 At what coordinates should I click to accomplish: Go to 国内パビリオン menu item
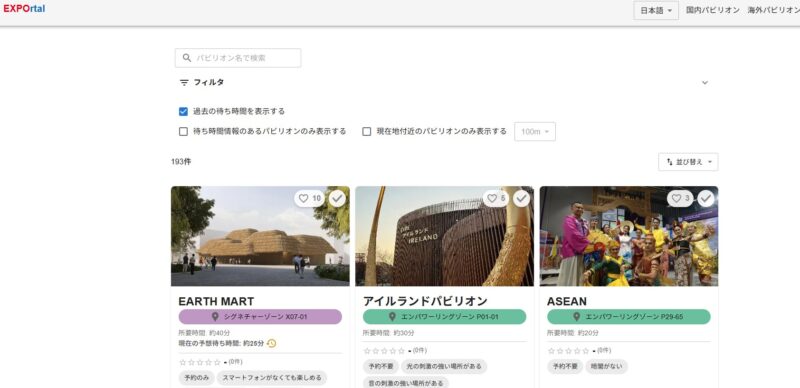(x=713, y=10)
